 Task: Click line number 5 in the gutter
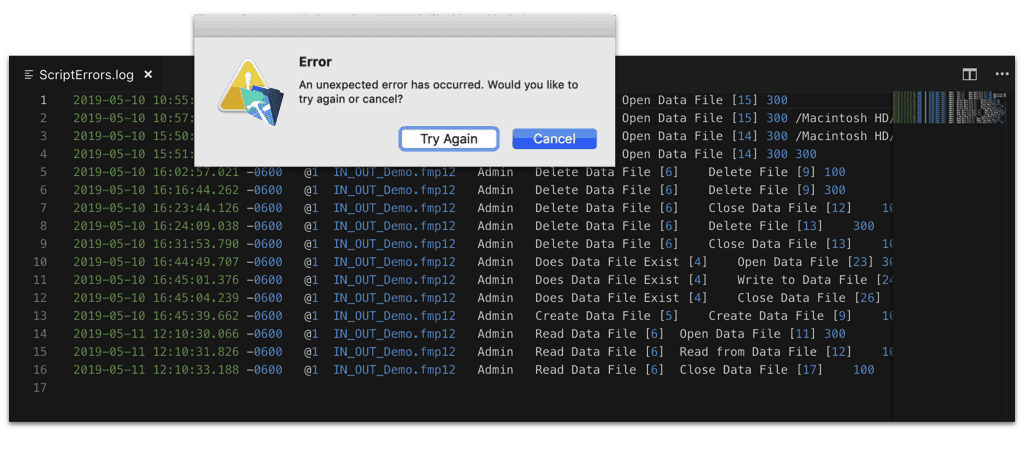point(43,172)
